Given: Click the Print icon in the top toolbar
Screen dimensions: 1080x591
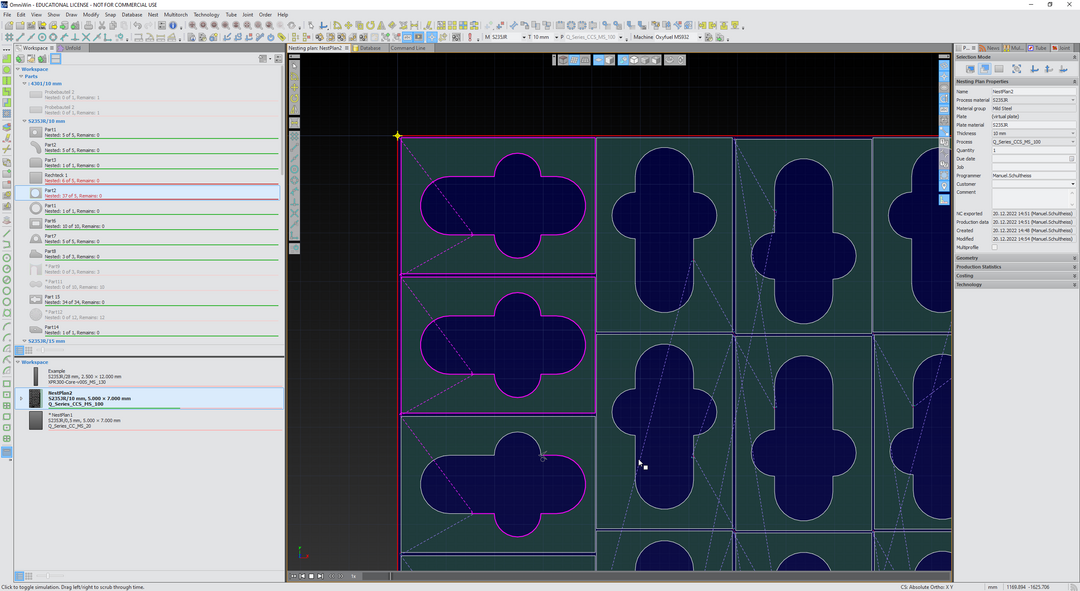Looking at the screenshot, I should 88,25.
